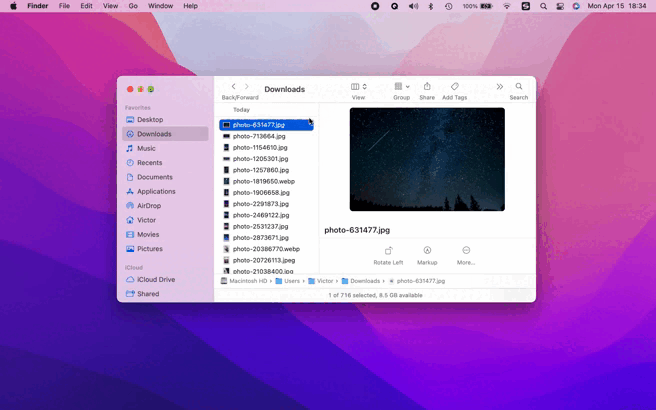This screenshot has width=656, height=410.
Task: Open Desktop in the sidebar
Action: pos(165,120)
